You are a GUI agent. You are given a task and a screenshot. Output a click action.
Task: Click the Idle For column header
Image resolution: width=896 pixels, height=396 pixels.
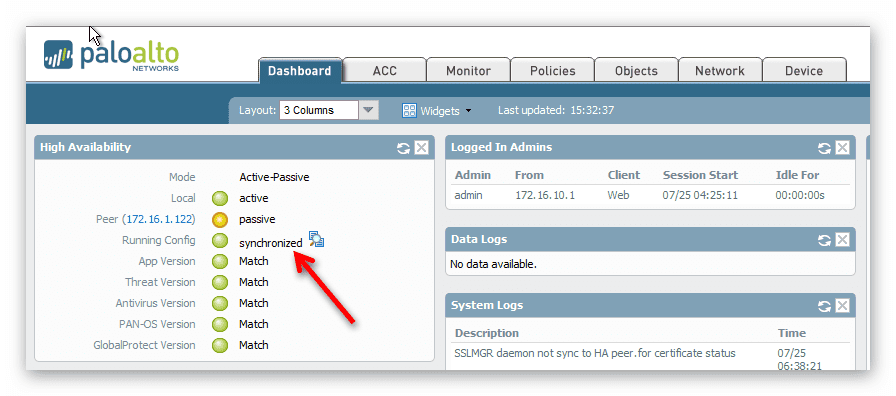797,175
